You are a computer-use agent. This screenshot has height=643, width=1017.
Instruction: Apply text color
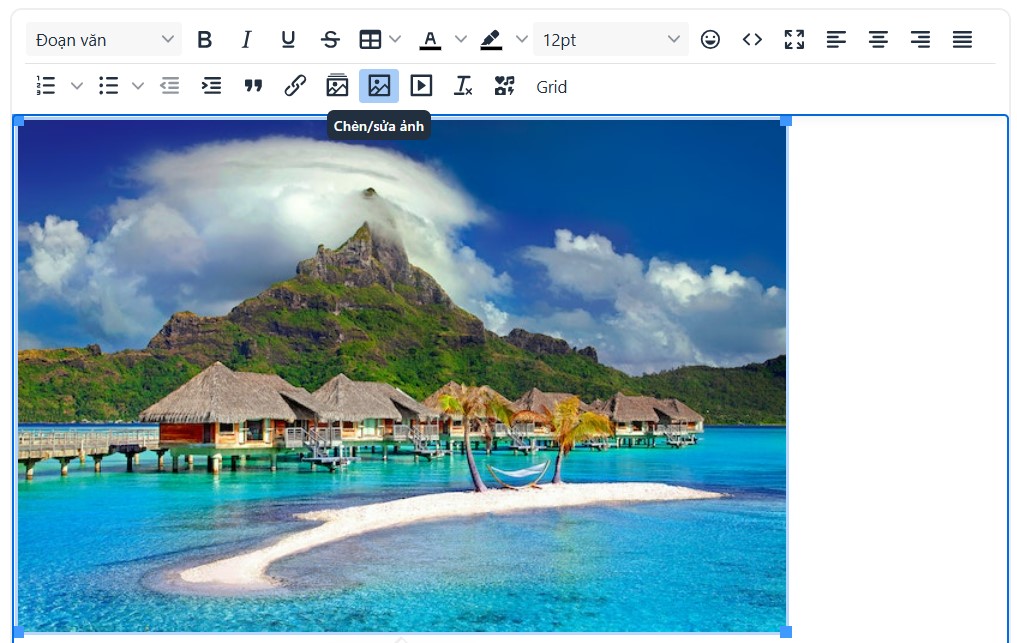click(x=430, y=40)
